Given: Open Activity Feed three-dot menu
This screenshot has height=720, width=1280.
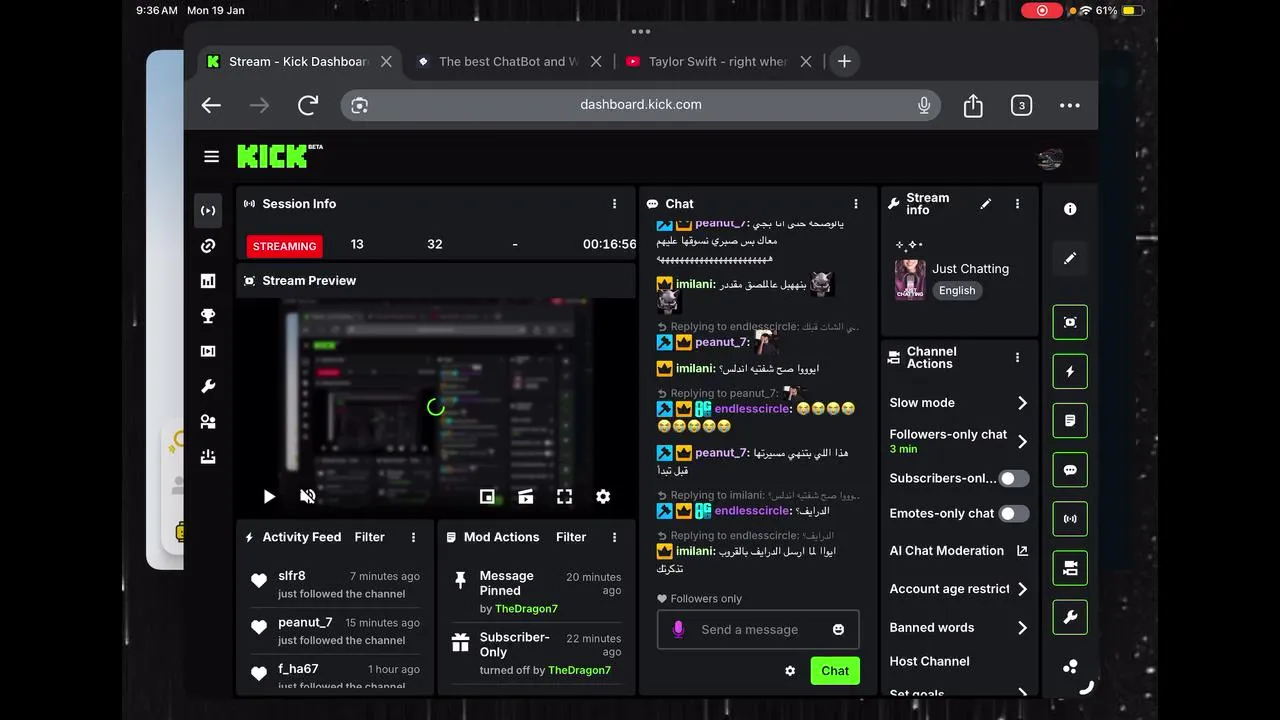Looking at the screenshot, I should [x=413, y=537].
